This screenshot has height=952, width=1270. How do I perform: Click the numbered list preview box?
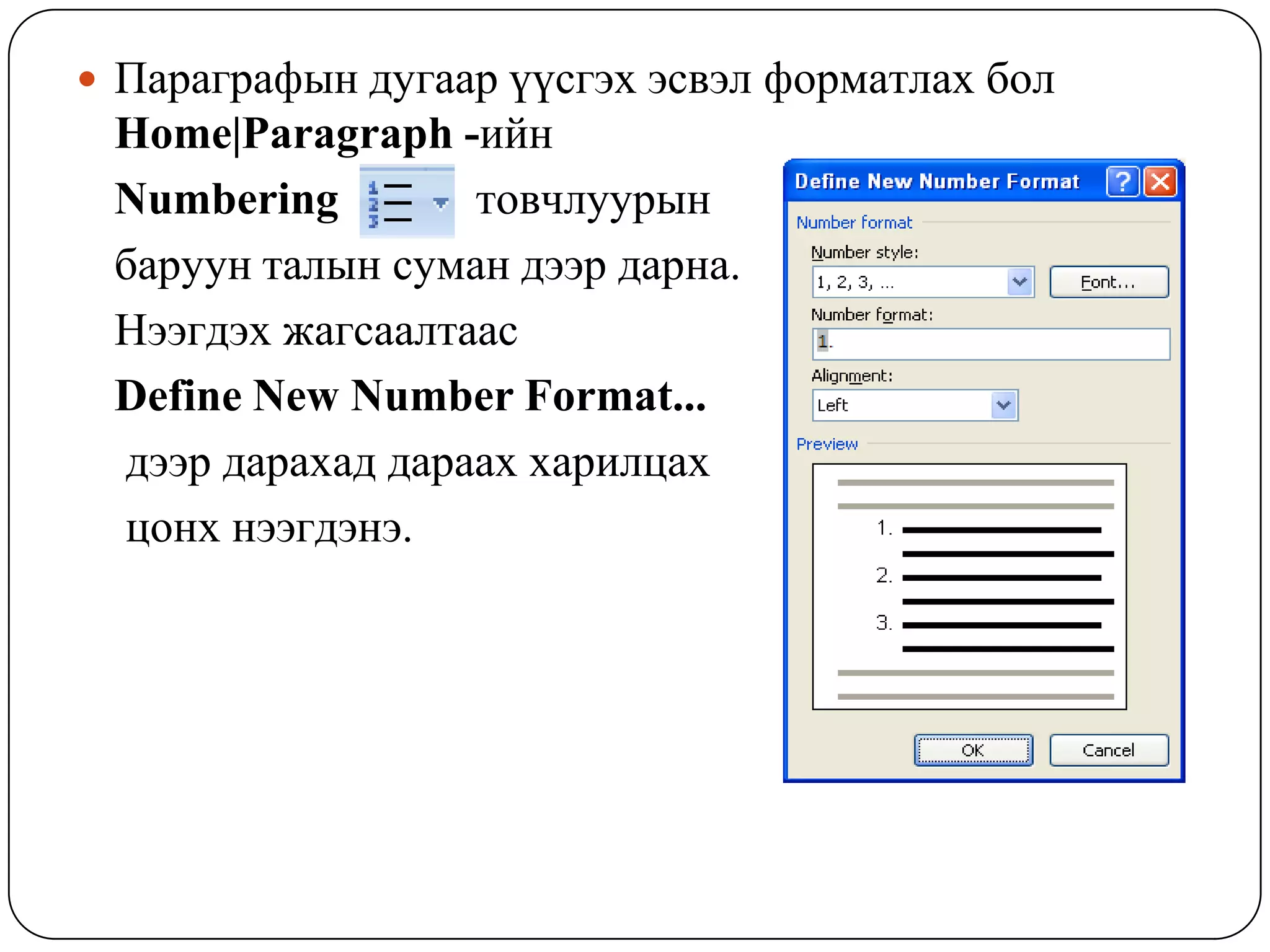(969, 586)
